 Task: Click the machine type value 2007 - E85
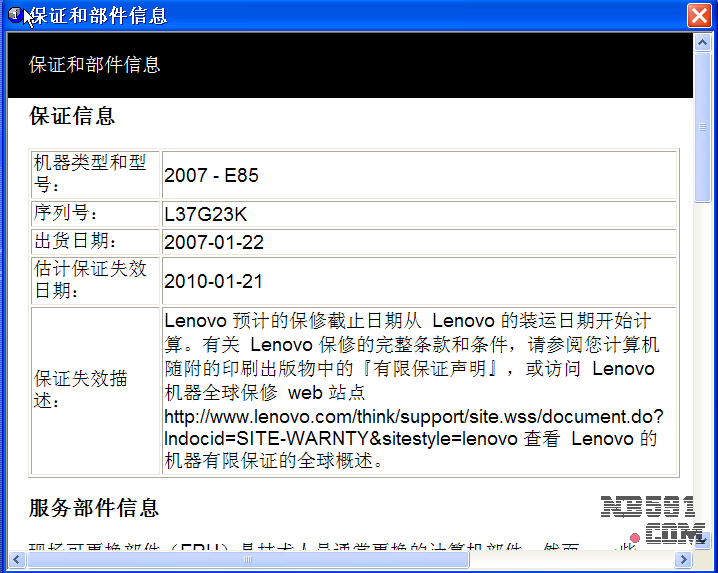click(x=211, y=176)
